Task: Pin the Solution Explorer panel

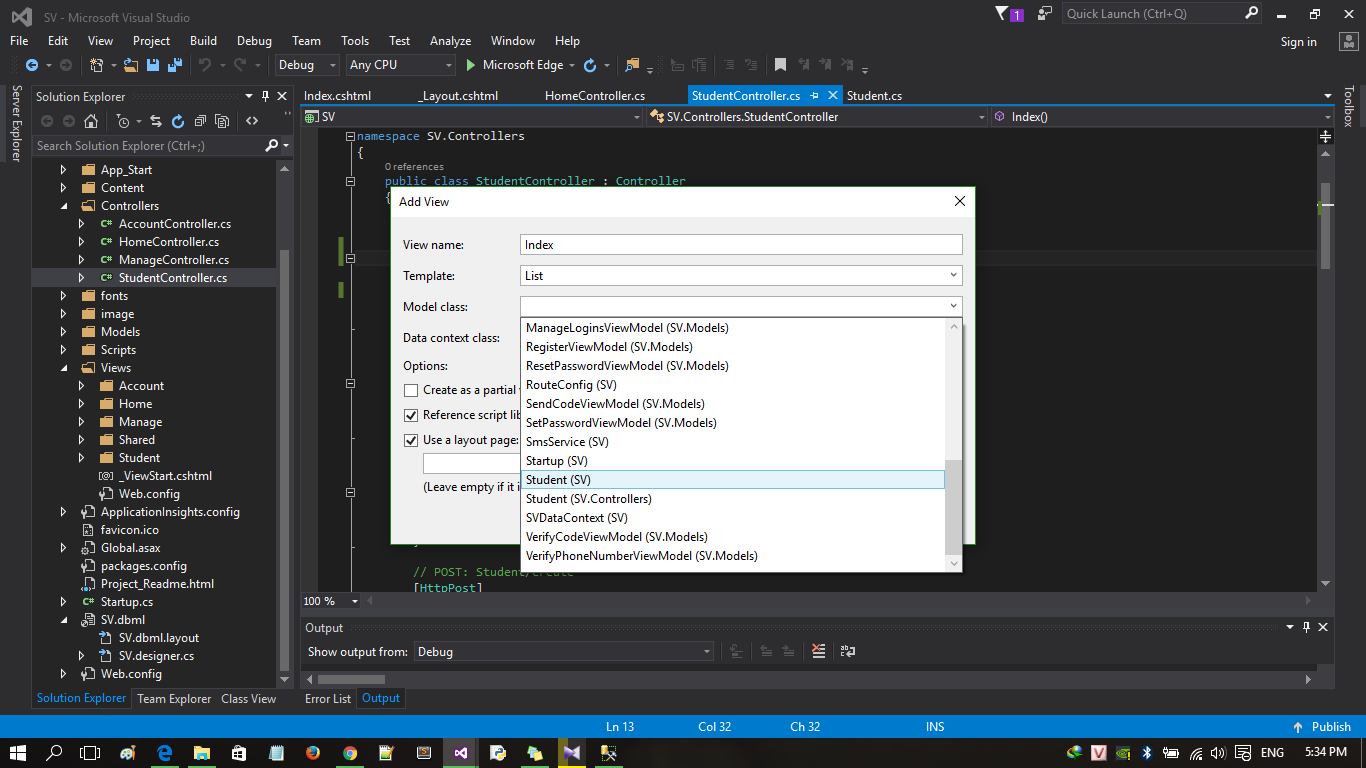Action: click(266, 96)
